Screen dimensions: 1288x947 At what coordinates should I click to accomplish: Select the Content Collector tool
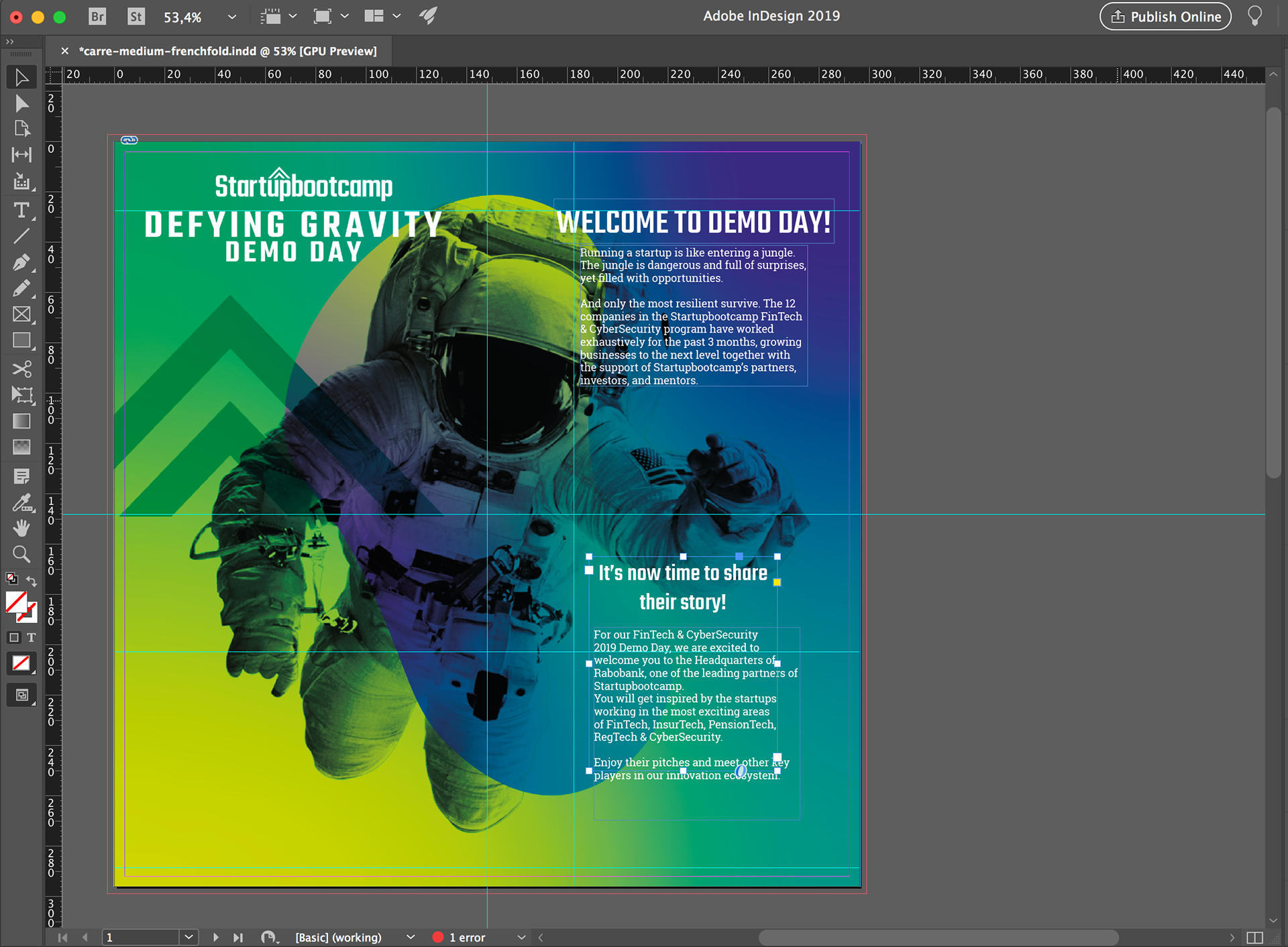21,181
